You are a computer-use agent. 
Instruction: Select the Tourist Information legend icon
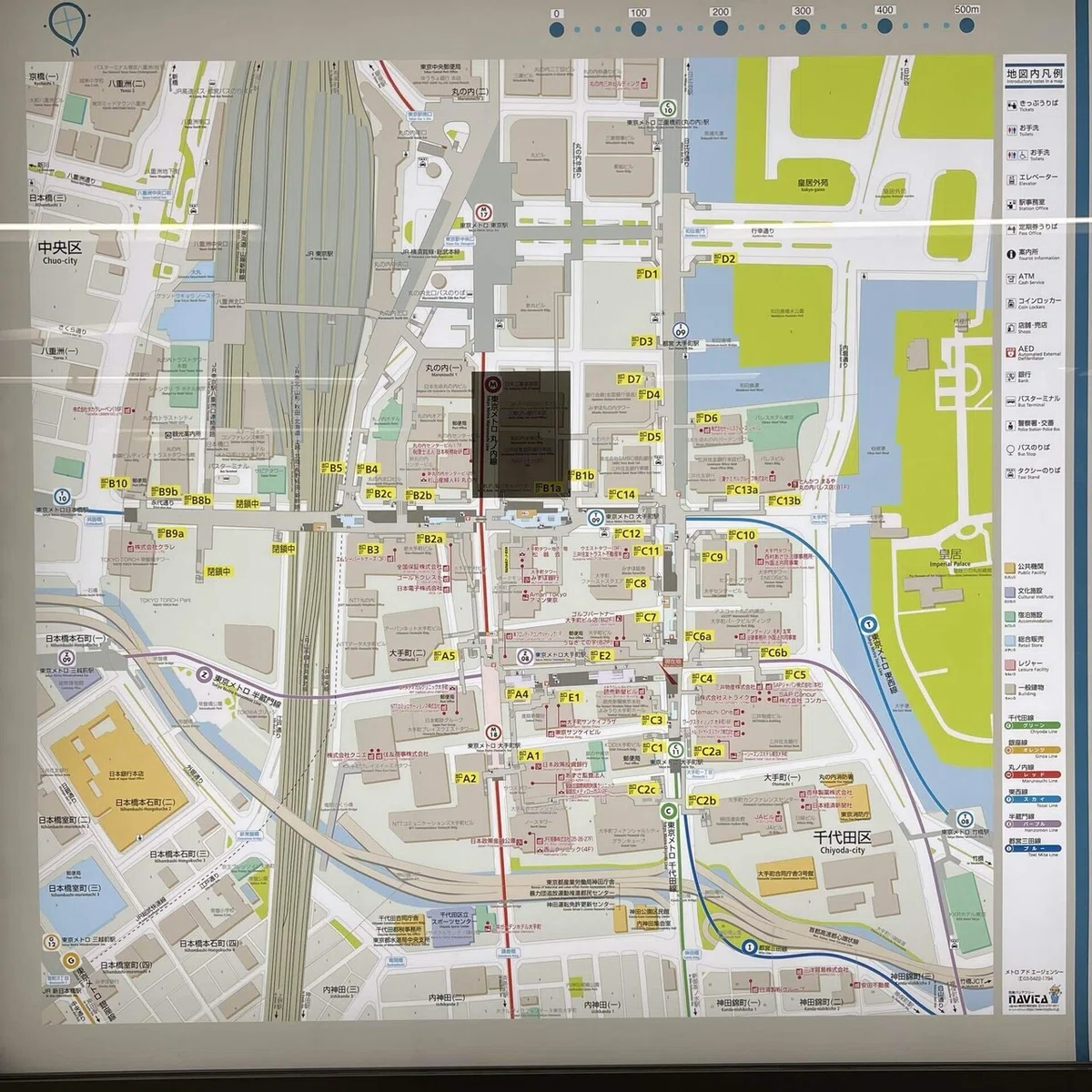1012,254
